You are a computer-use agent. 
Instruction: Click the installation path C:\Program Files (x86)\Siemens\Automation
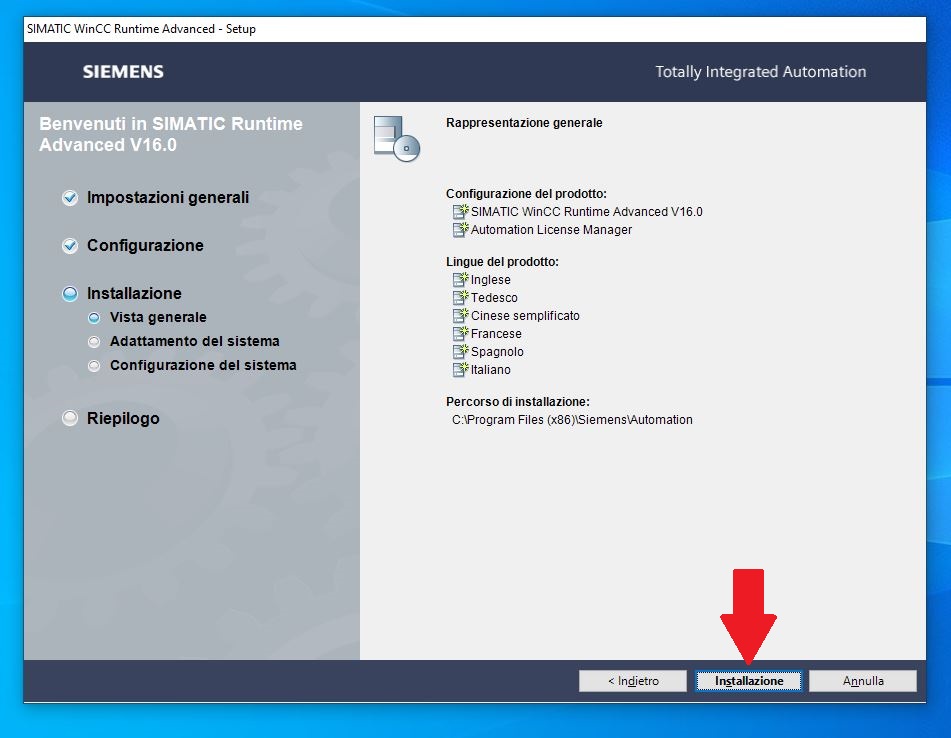(x=572, y=420)
